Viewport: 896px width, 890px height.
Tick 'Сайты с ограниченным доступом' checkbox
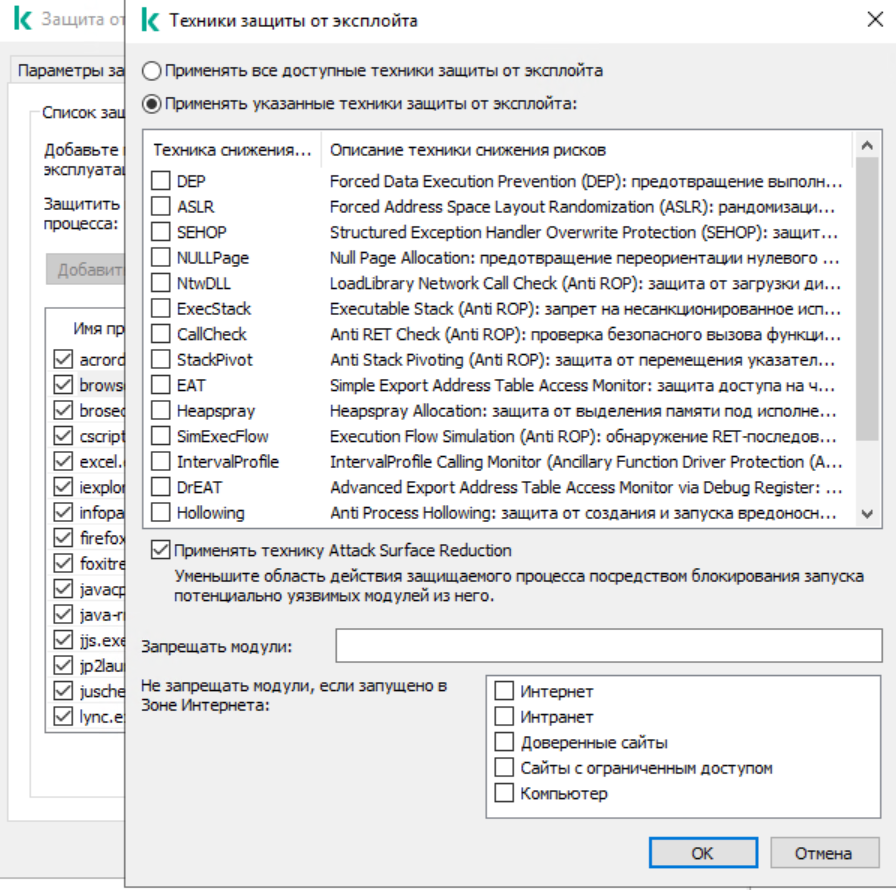coord(504,767)
